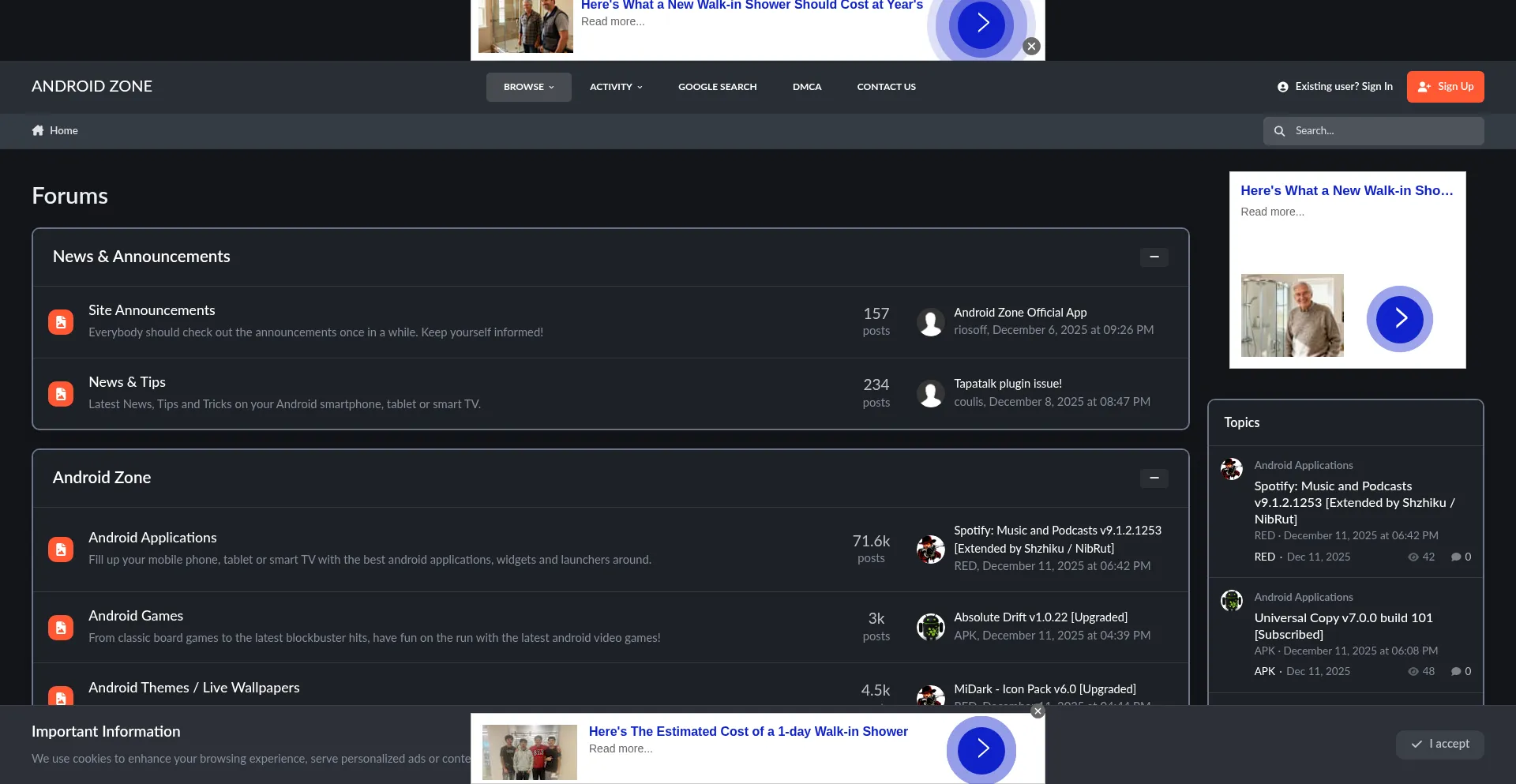Close the bottom banner advertisement

1038,711
